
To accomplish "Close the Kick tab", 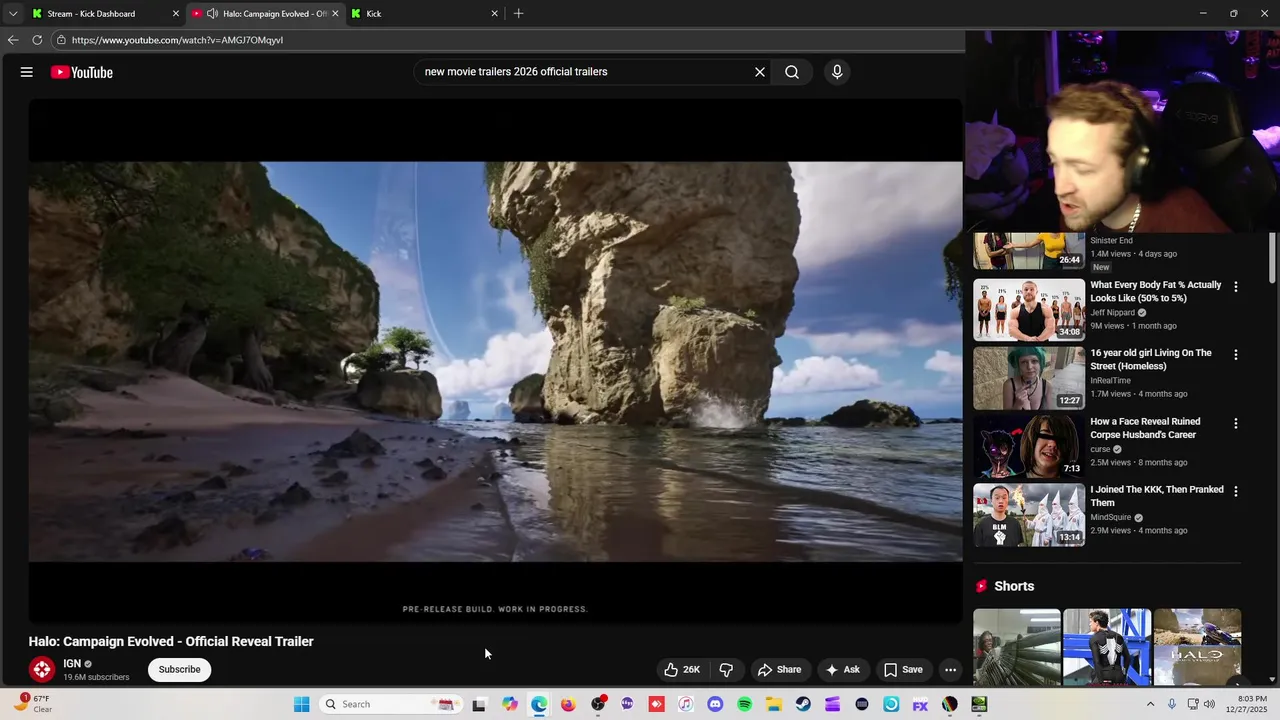I will click(494, 14).
